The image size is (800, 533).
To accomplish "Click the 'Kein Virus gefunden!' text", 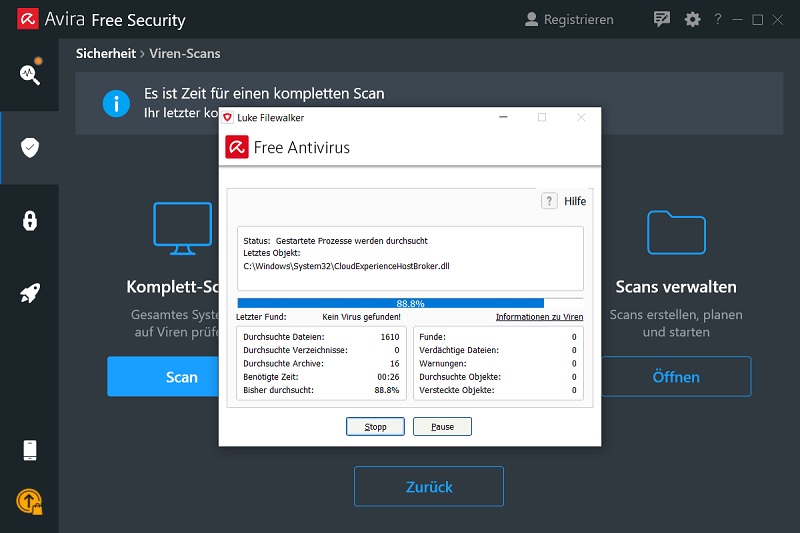I will tap(361, 317).
